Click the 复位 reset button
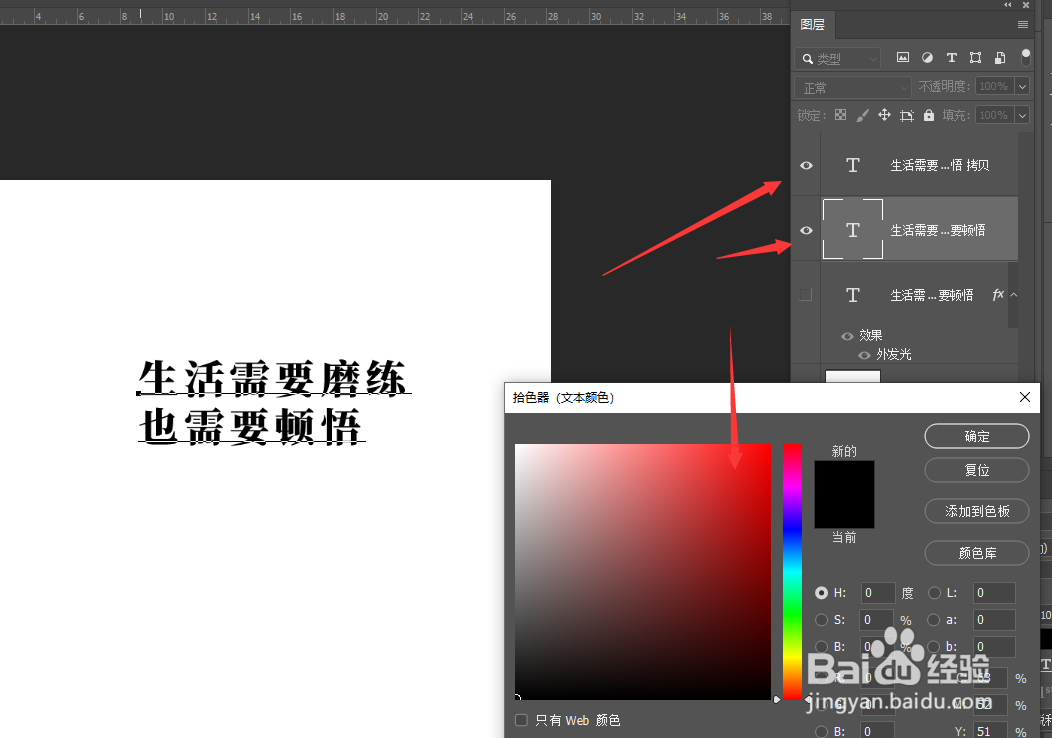Image resolution: width=1052 pixels, height=738 pixels. click(x=977, y=470)
